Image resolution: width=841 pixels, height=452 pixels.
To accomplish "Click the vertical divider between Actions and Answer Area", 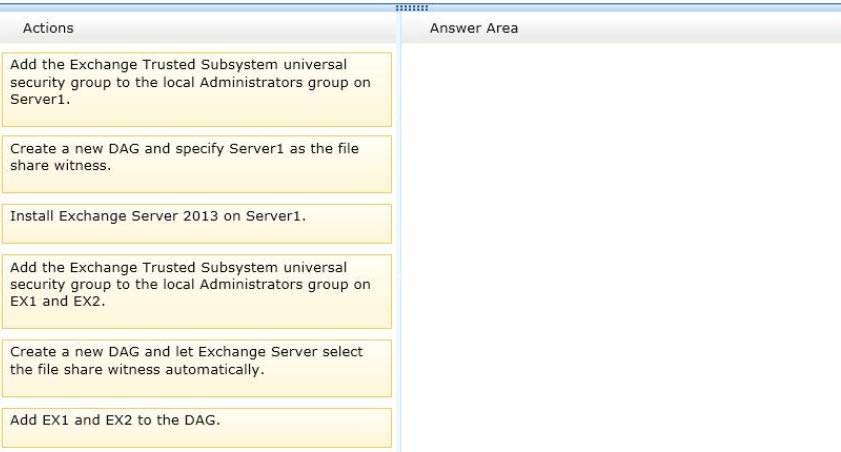I will tap(398, 233).
